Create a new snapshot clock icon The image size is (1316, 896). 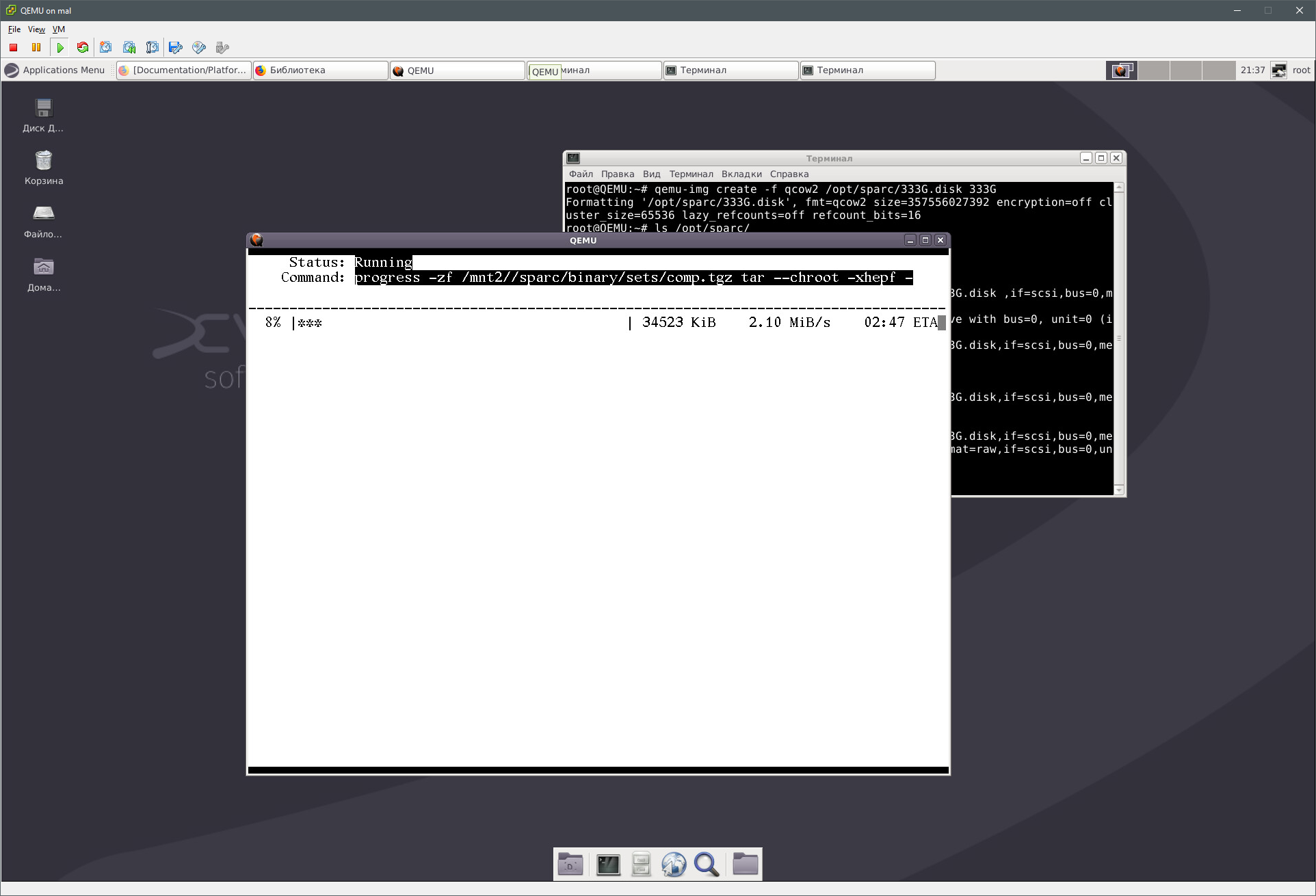pos(106,47)
